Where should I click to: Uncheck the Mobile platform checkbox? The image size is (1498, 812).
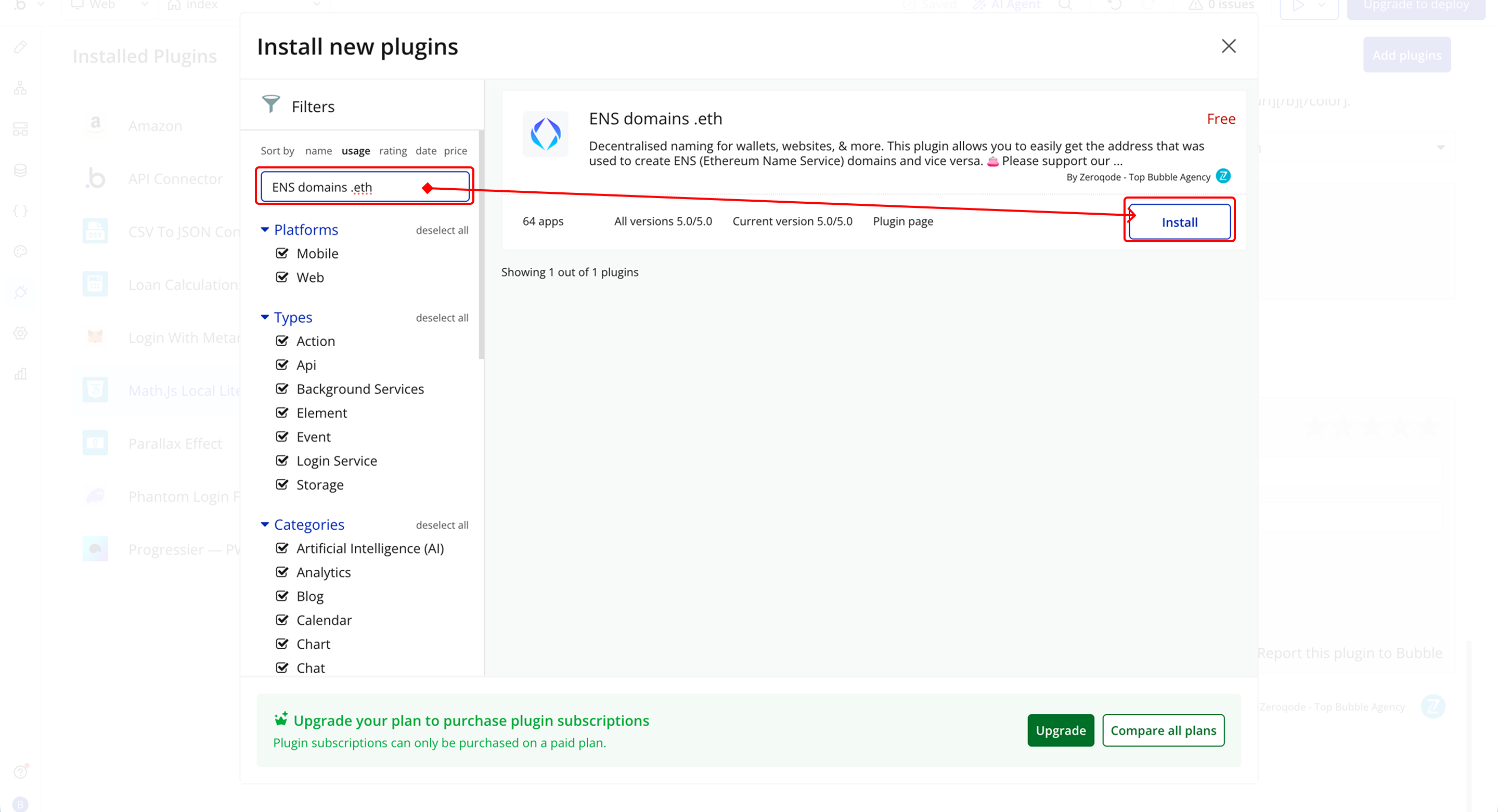[282, 253]
